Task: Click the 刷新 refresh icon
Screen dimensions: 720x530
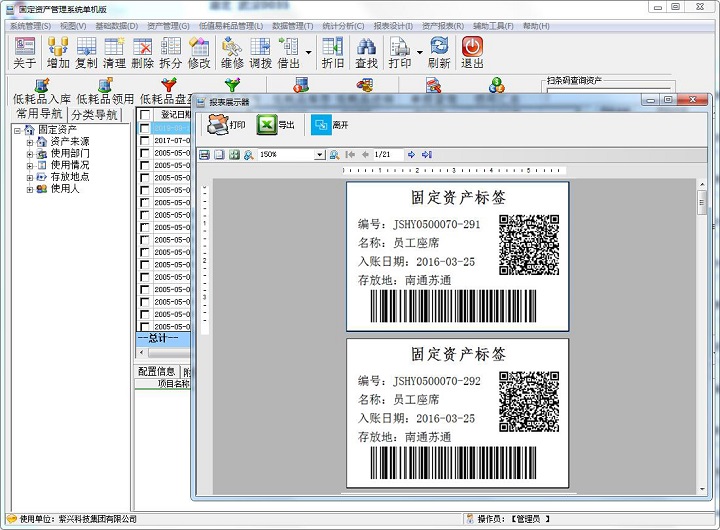Action: tap(439, 53)
